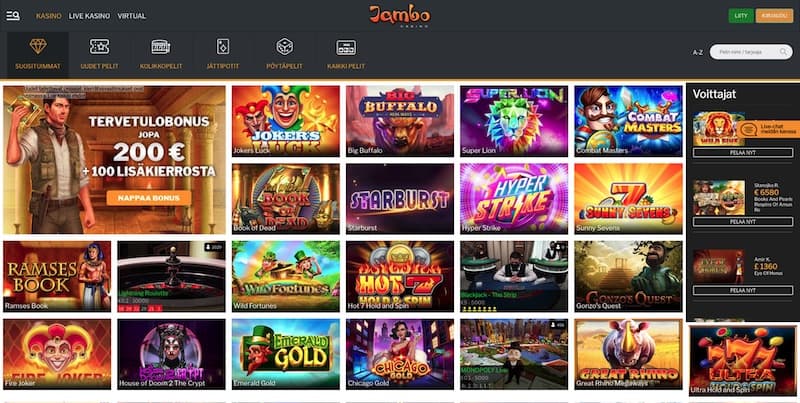Click the search magnifier icon
This screenshot has width=800, height=403.
[x=783, y=52]
